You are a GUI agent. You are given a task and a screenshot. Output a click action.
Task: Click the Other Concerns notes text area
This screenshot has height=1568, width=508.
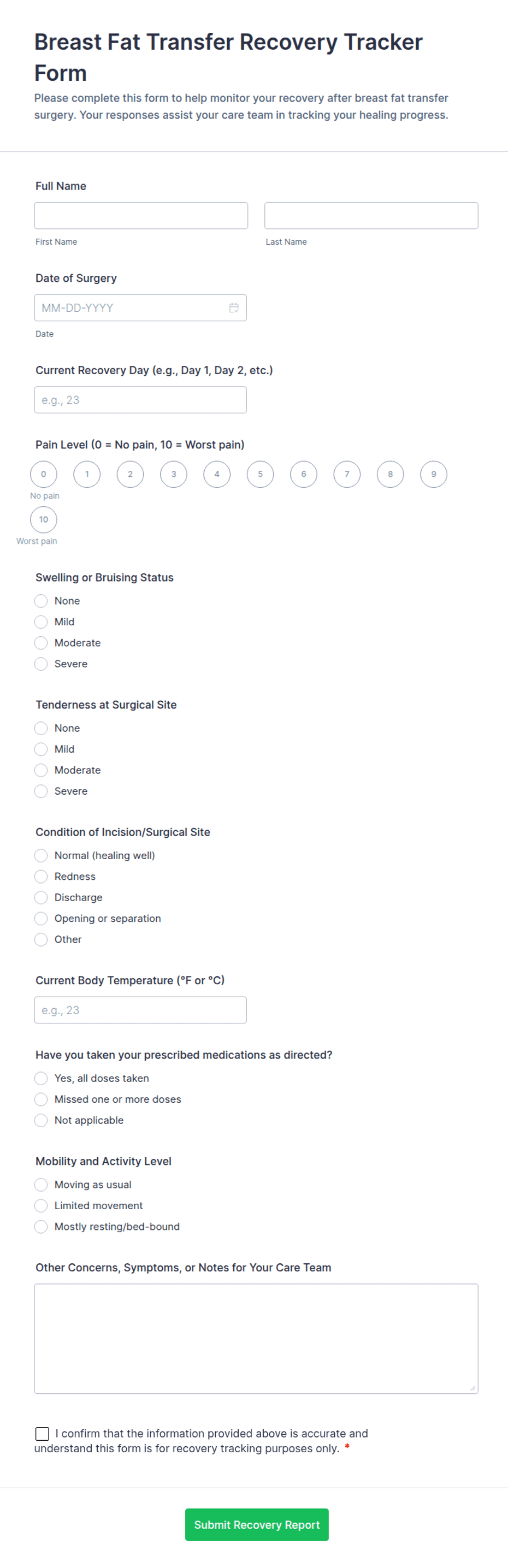coord(256,1339)
